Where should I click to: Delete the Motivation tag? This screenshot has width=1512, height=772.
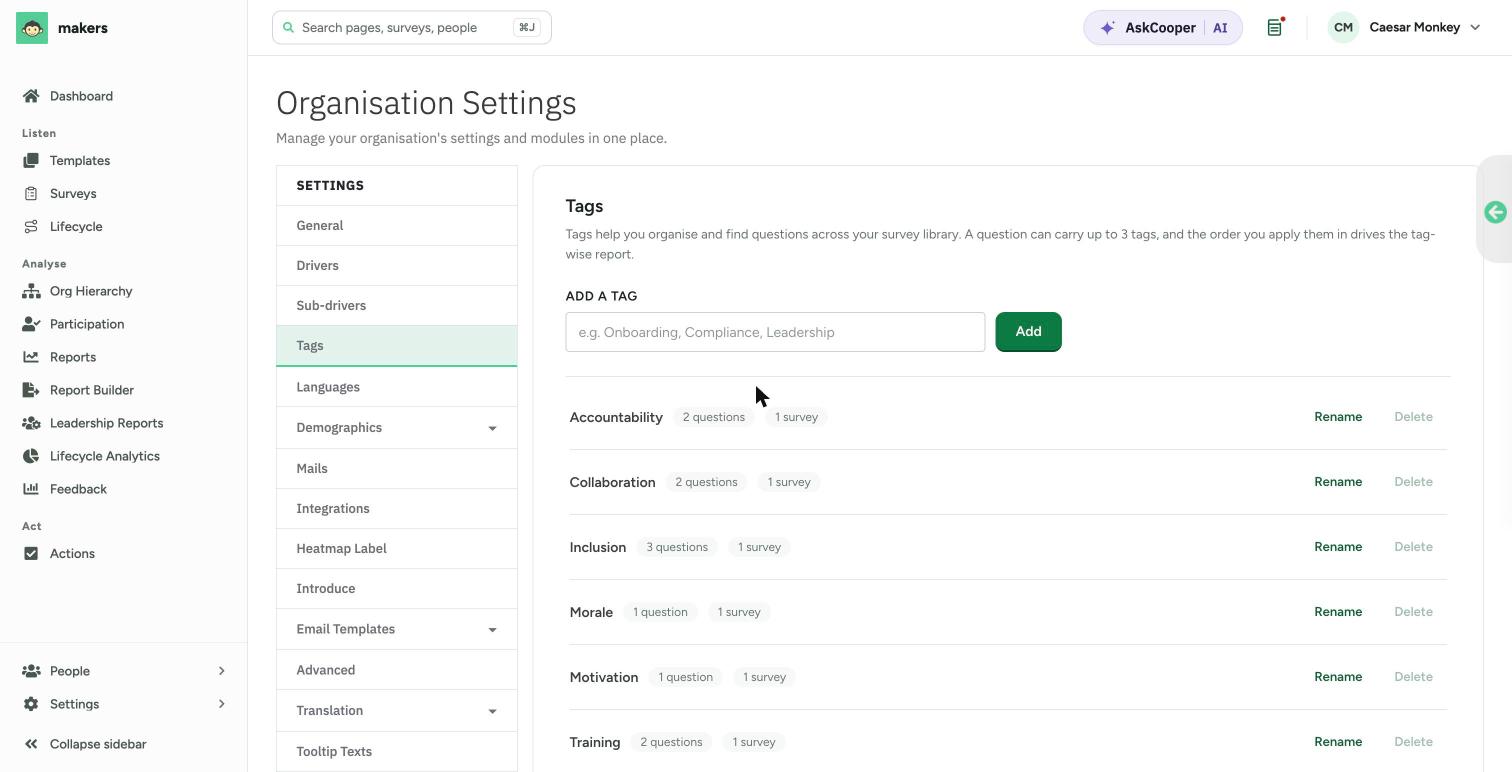1413,677
